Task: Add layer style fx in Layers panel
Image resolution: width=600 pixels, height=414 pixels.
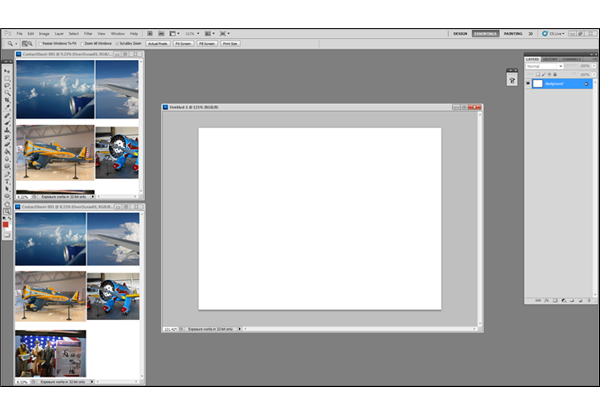Action: click(x=547, y=300)
